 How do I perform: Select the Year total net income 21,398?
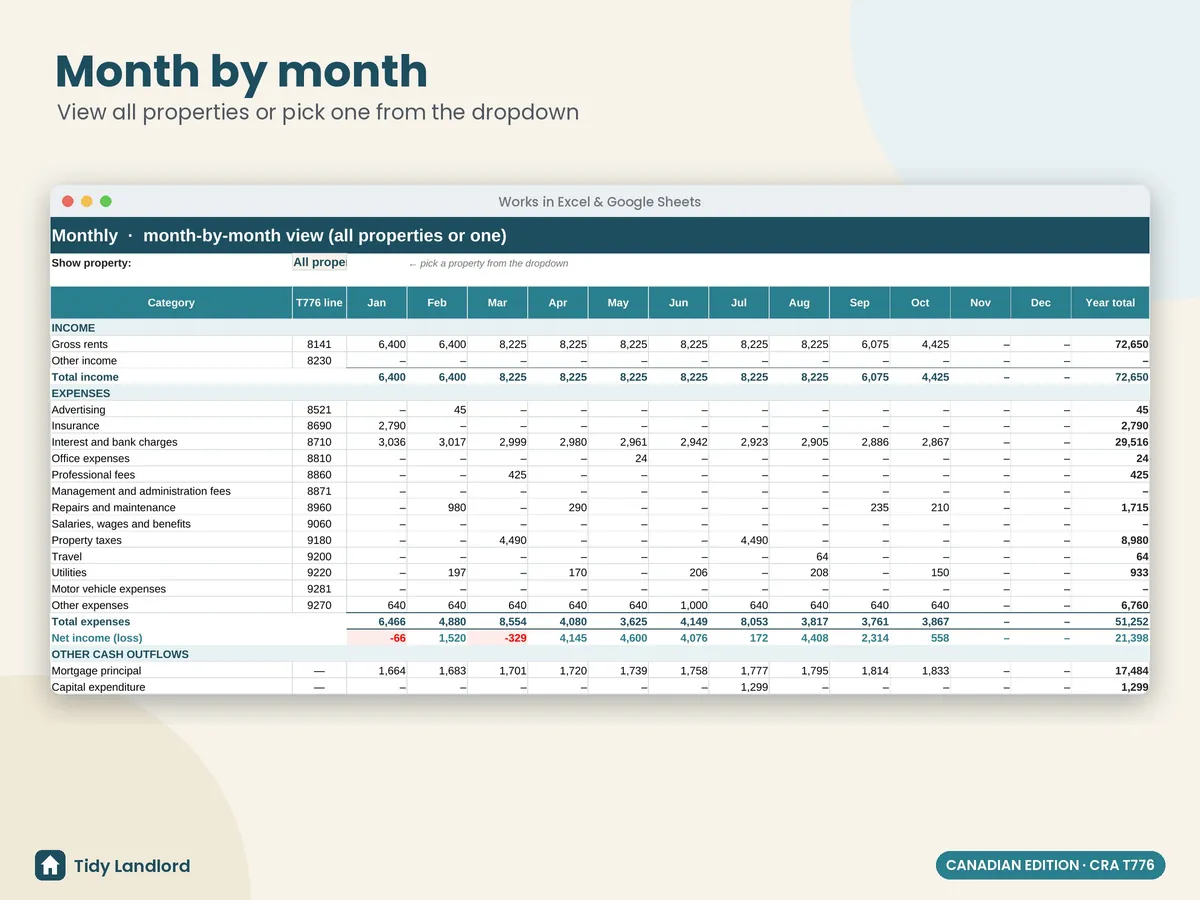pos(1110,638)
